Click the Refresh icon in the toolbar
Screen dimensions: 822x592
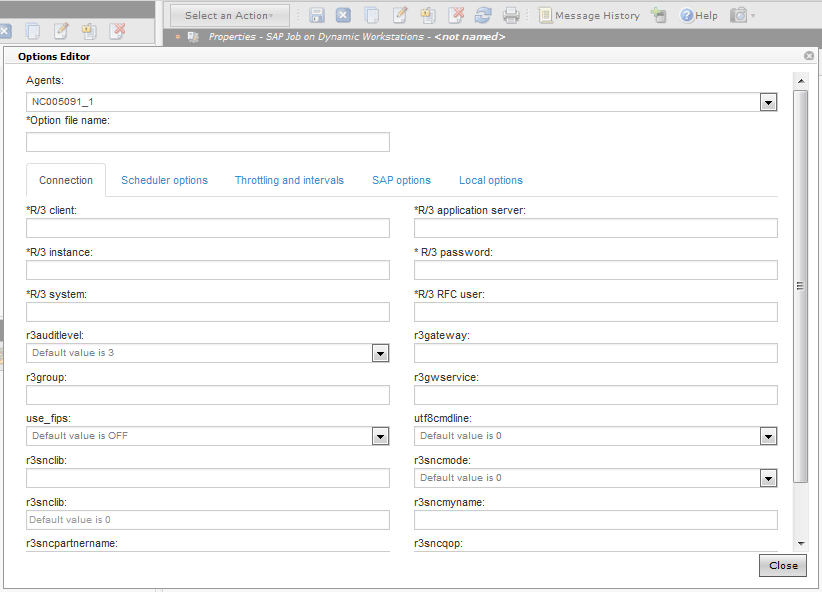[481, 15]
